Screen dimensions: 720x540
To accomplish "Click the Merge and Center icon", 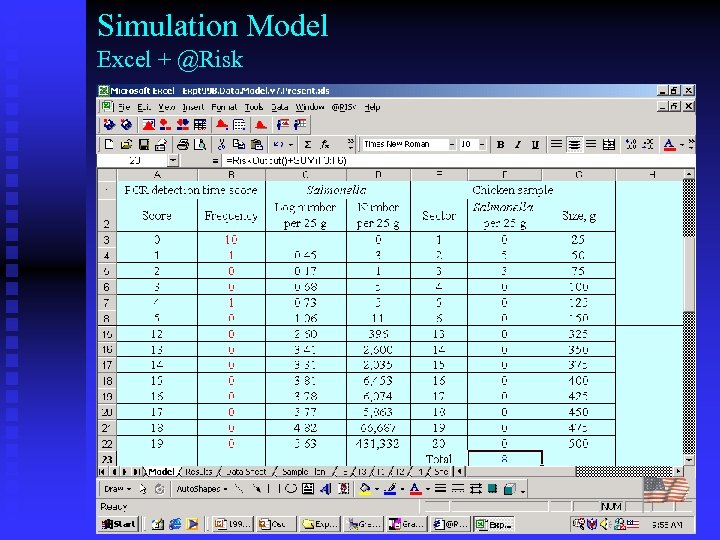I will [x=609, y=145].
